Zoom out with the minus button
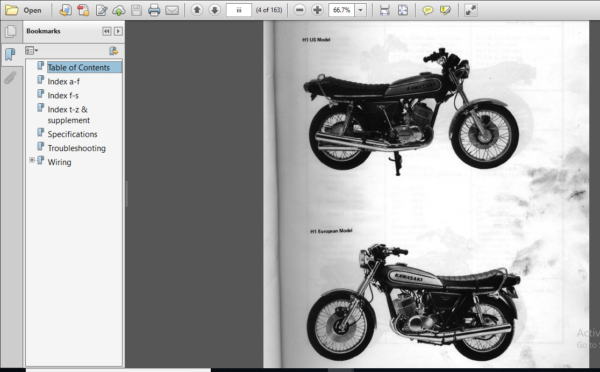Viewport: 600px width, 372px height. (300, 10)
